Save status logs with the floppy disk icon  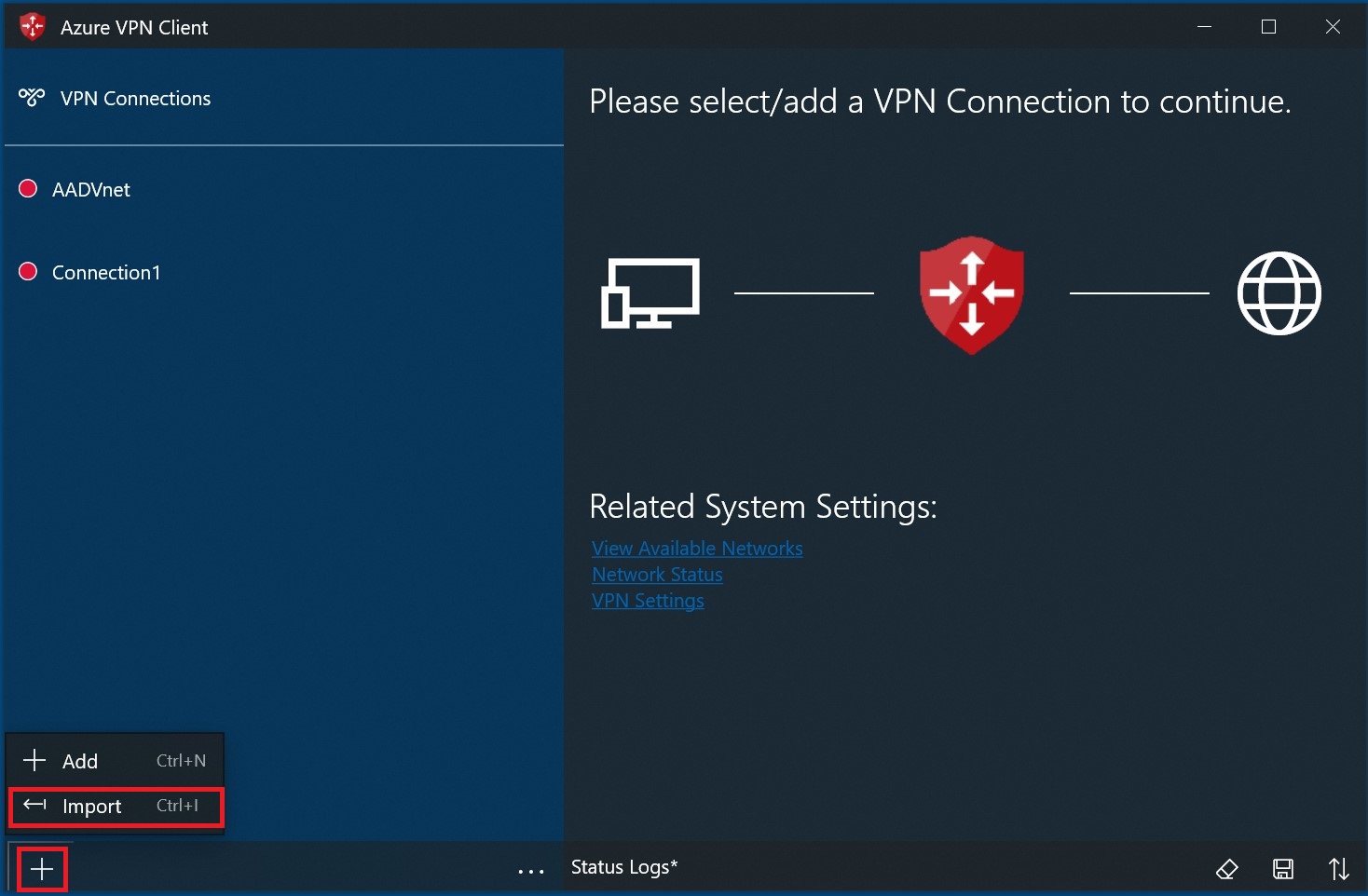[1283, 869]
